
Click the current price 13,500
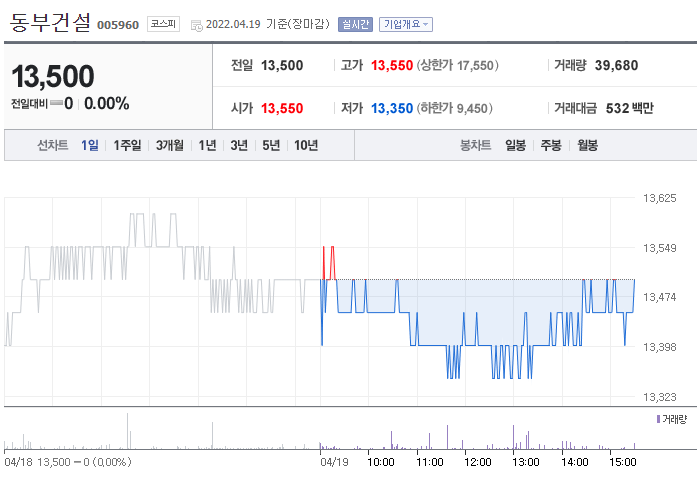coord(53,76)
